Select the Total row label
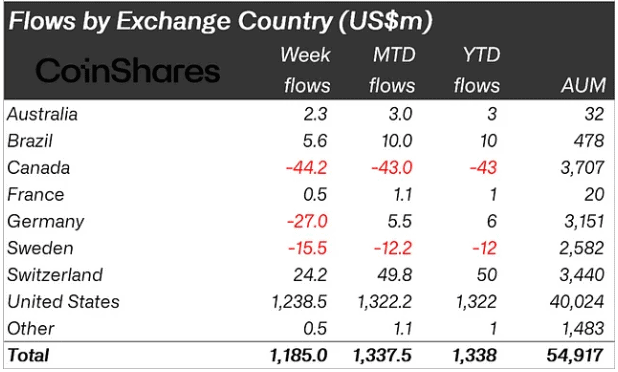Screen dimensions: 618x372 [28, 355]
